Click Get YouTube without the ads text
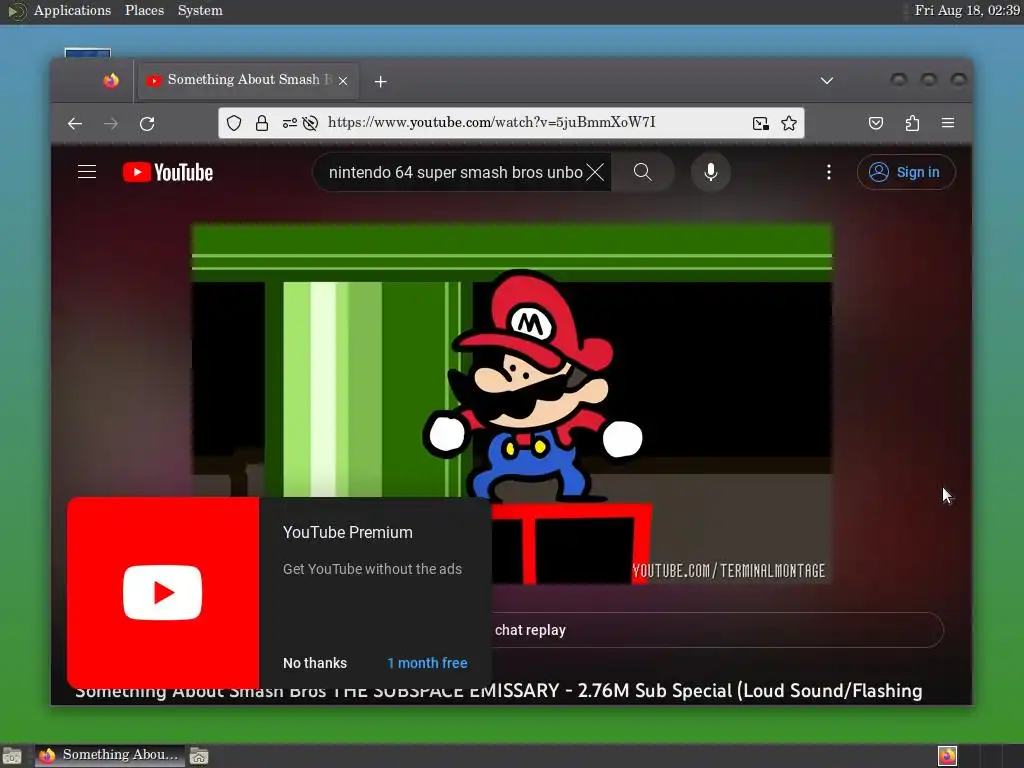1024x768 pixels. (372, 569)
